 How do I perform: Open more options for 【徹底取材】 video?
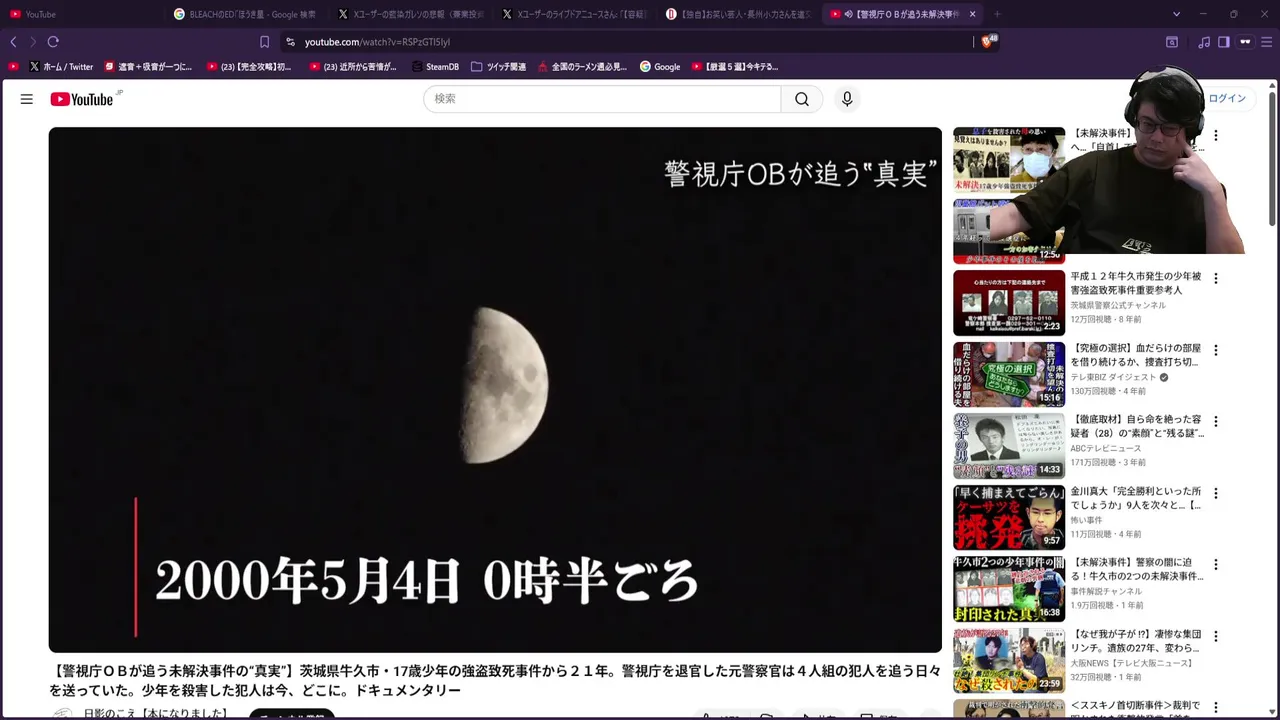(1216, 422)
